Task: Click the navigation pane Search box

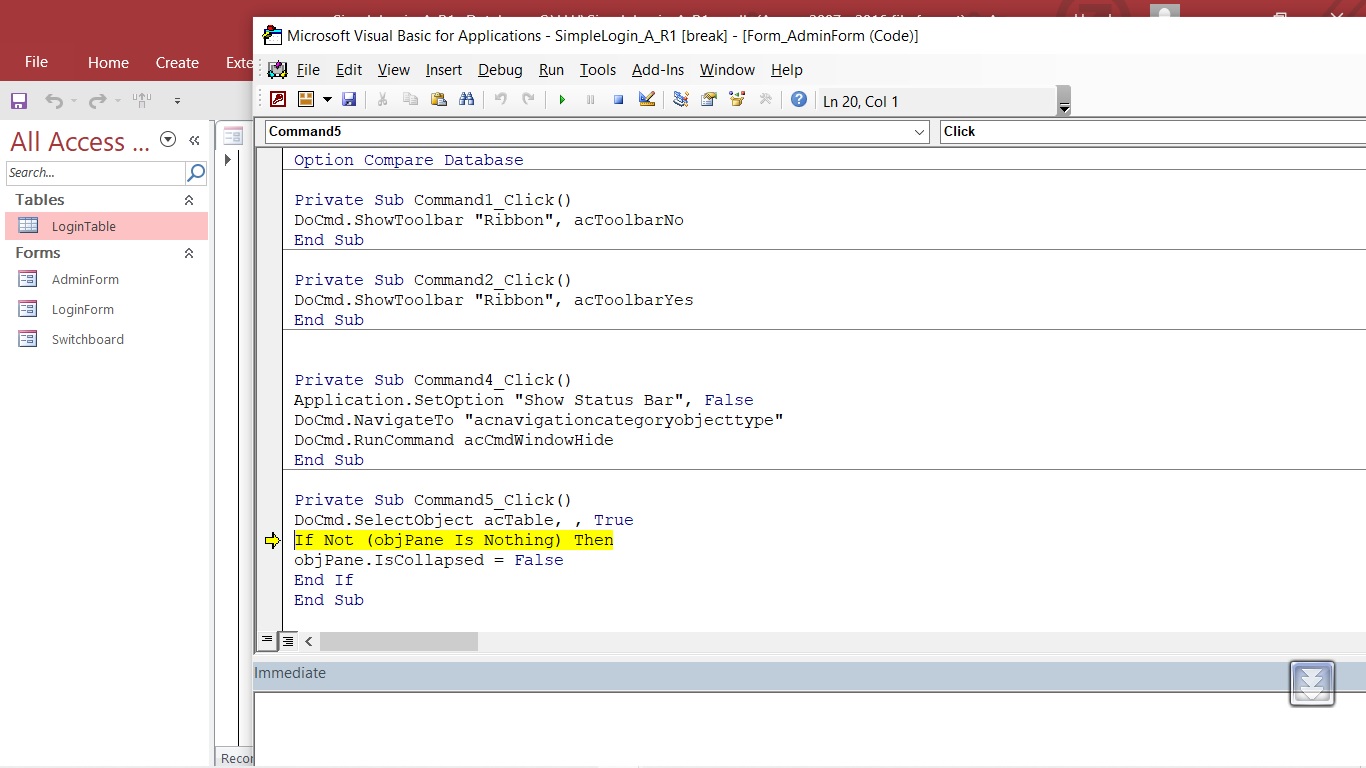Action: 95,173
